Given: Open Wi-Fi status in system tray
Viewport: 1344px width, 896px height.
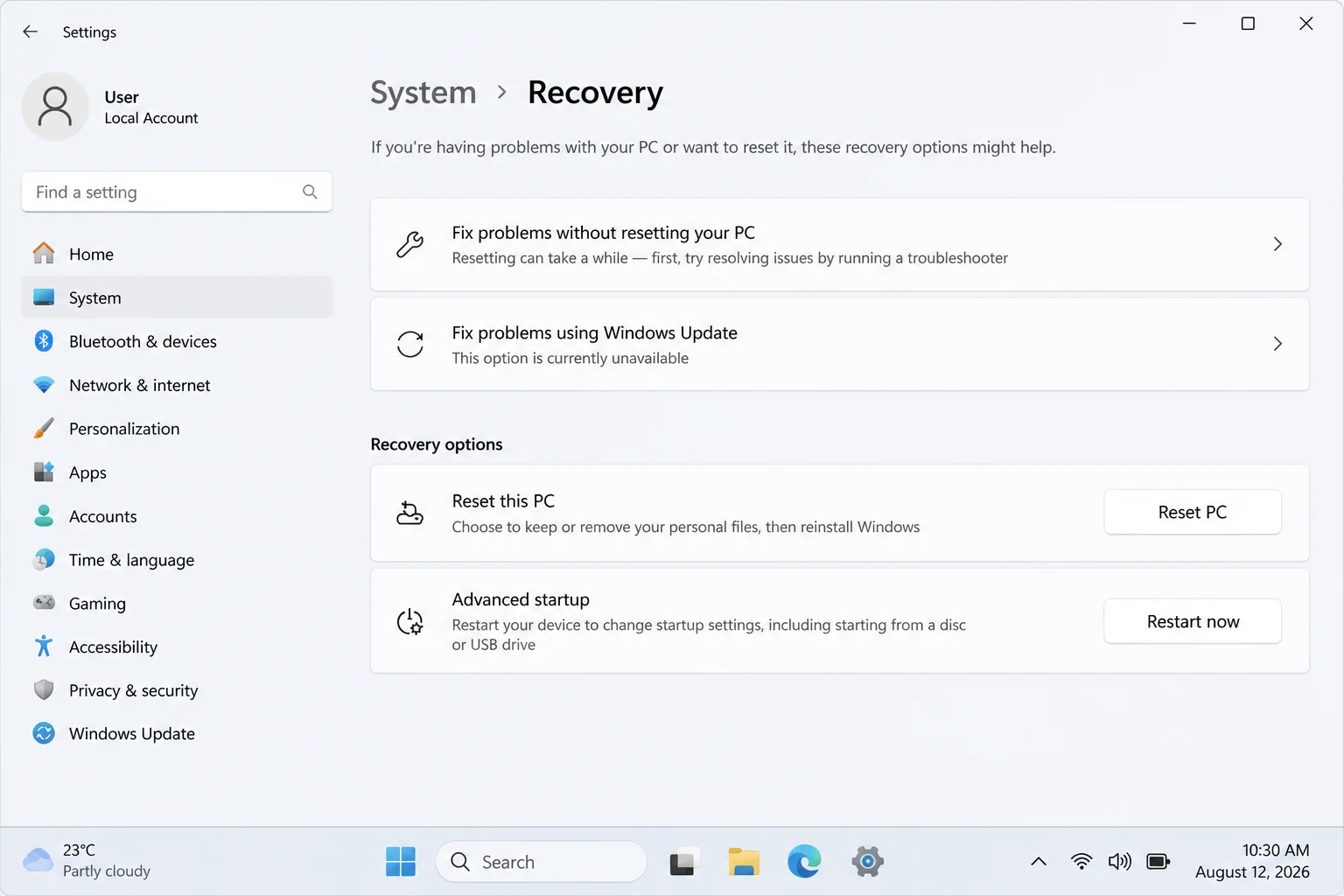Looking at the screenshot, I should click(x=1081, y=862).
